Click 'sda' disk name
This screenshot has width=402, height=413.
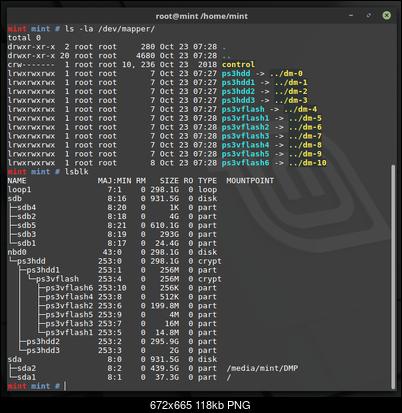pyautogui.click(x=14, y=359)
